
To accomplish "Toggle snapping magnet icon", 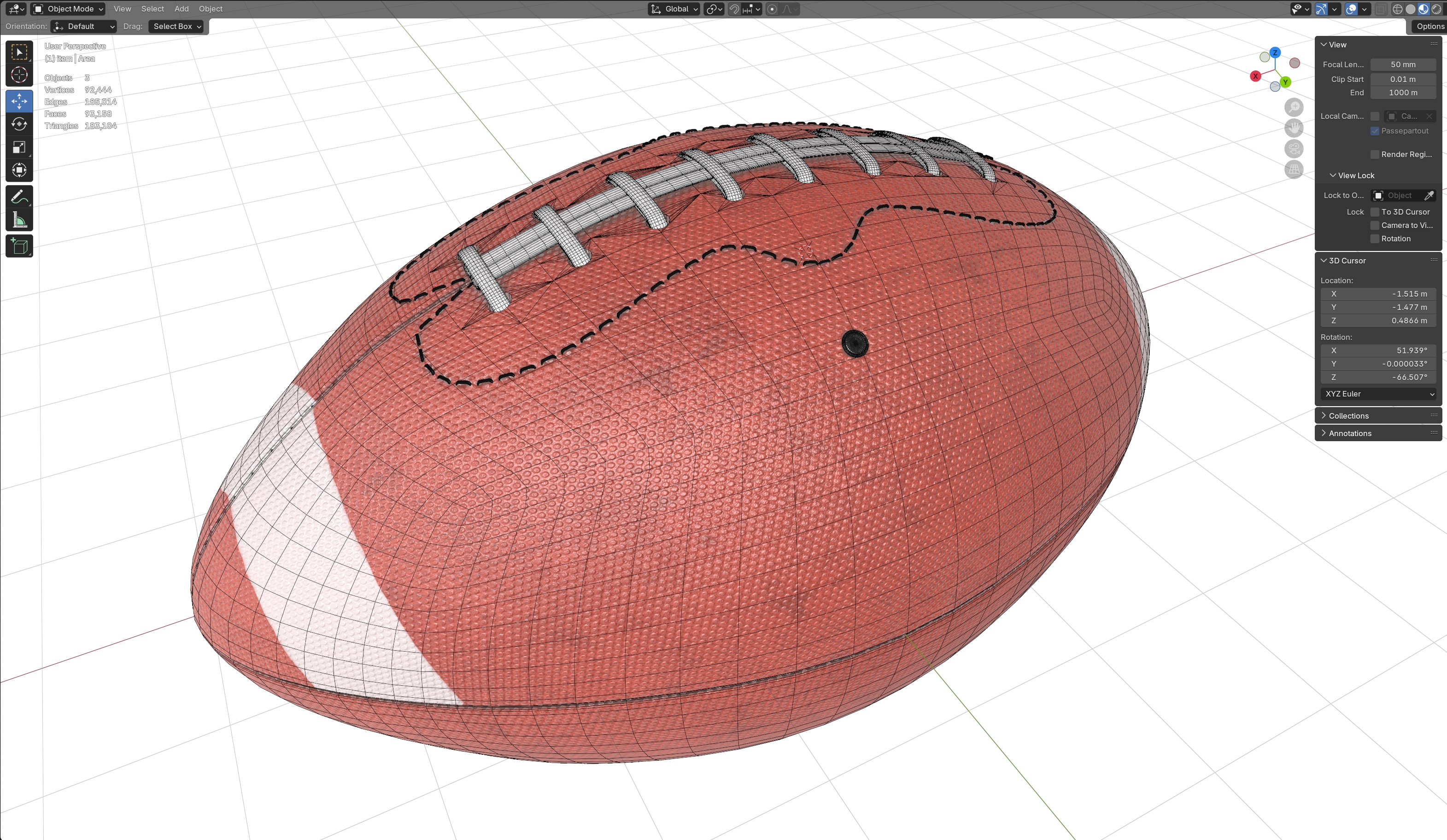I will click(734, 9).
